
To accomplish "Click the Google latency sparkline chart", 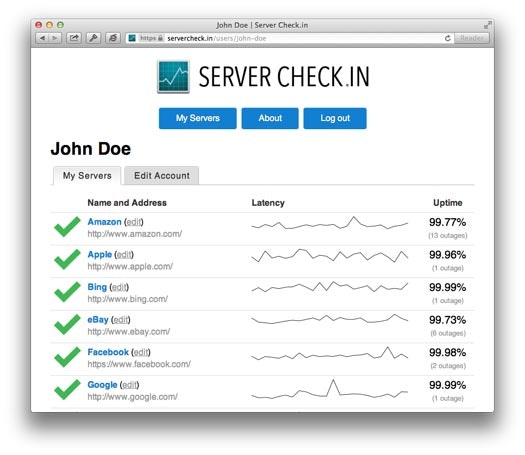I will [x=329, y=389].
